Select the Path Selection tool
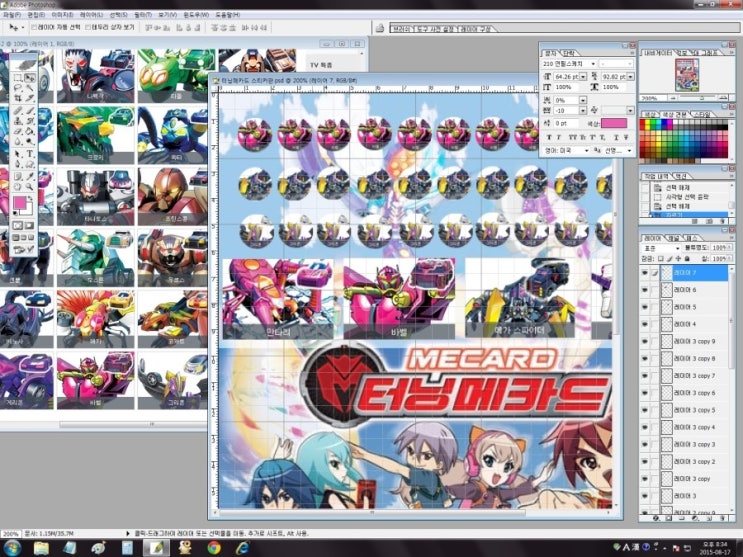 coord(18,154)
